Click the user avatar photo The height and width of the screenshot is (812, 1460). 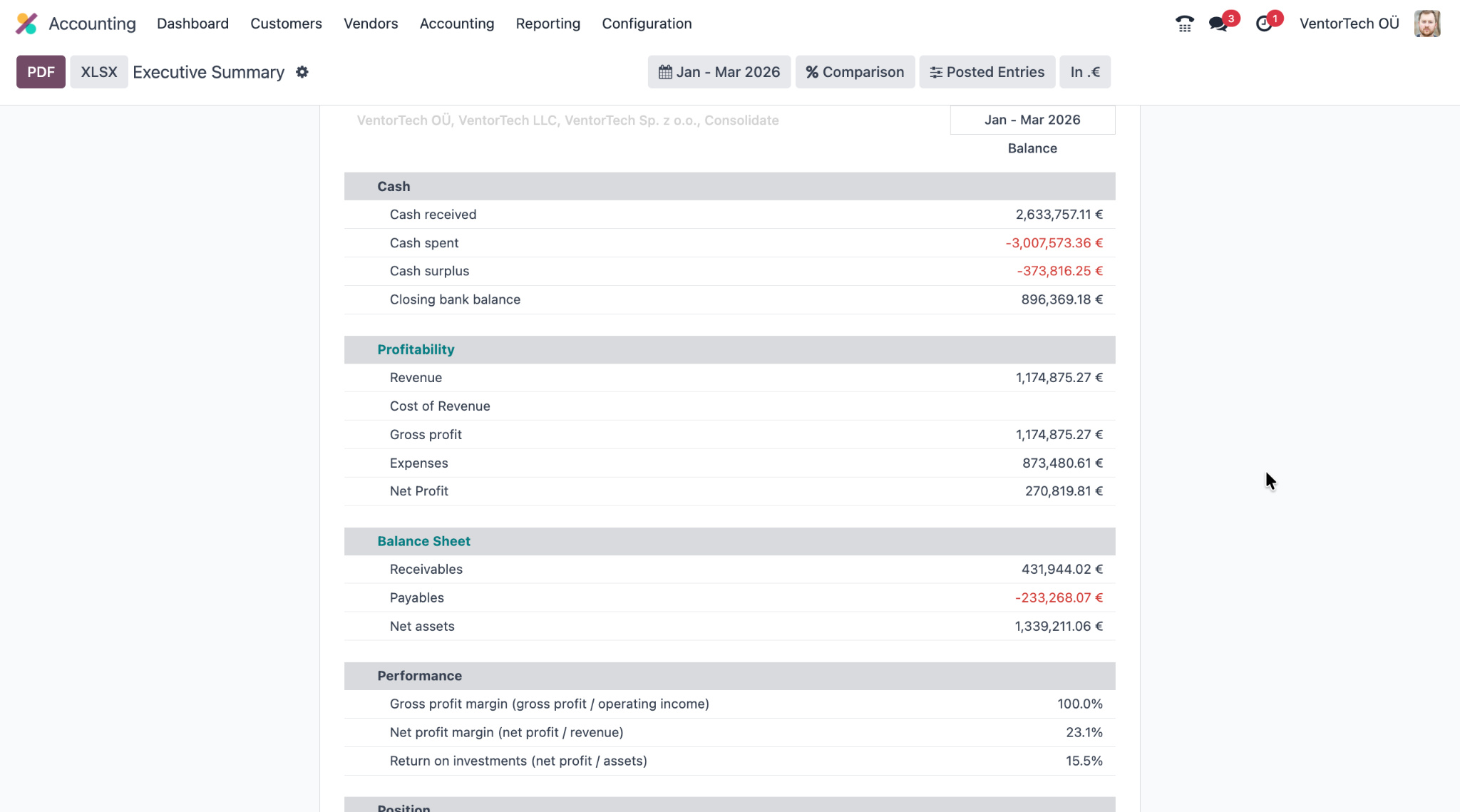[x=1427, y=24]
